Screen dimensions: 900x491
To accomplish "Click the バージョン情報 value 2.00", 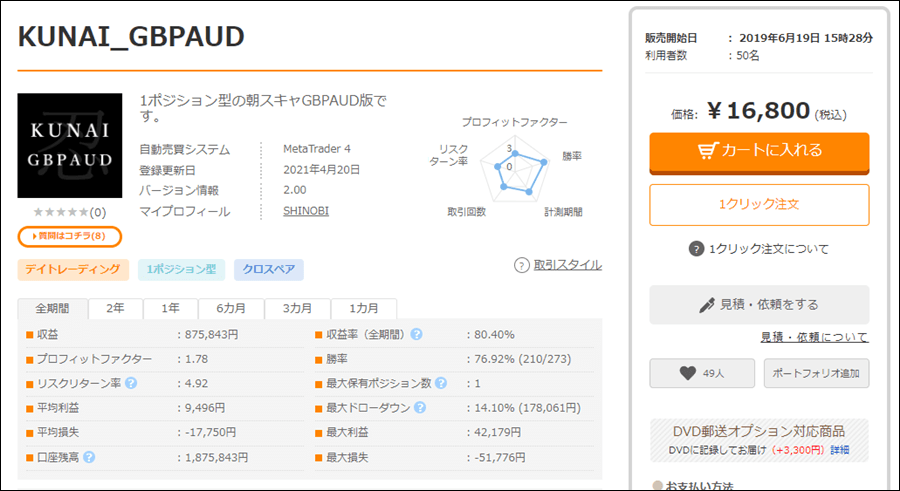I will 294,190.
